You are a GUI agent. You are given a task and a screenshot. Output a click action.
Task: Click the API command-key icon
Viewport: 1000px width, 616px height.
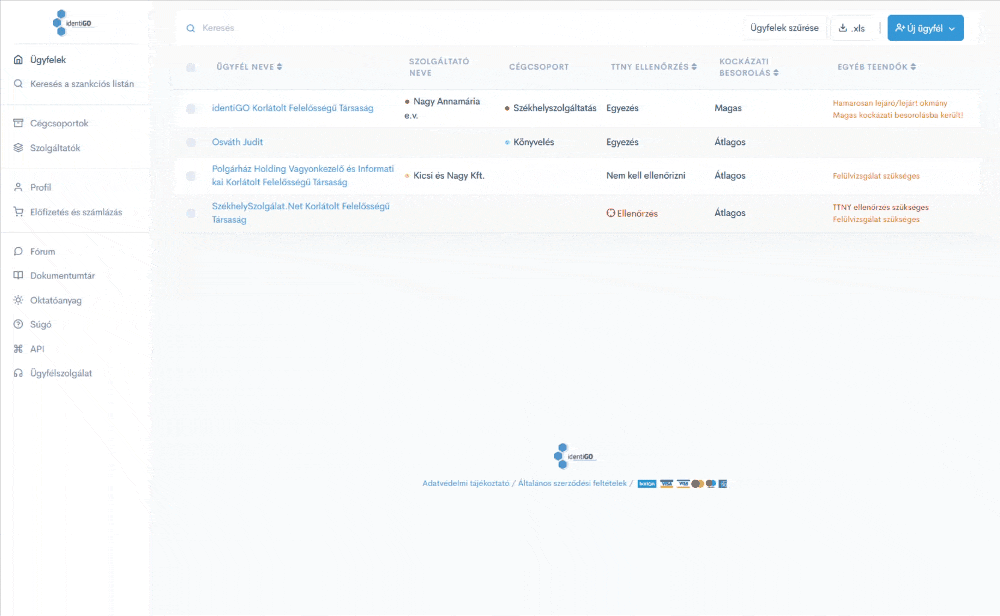[18, 349]
